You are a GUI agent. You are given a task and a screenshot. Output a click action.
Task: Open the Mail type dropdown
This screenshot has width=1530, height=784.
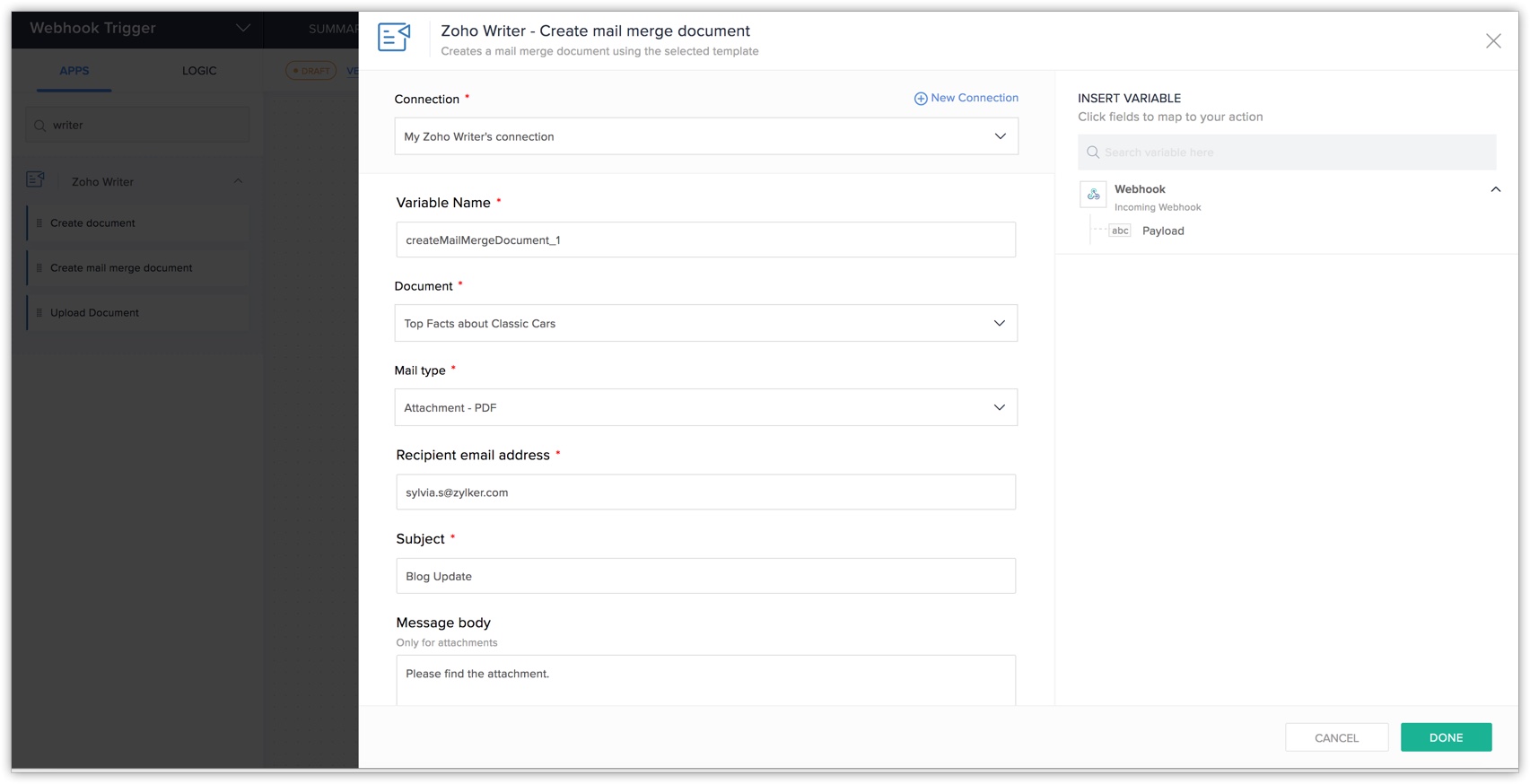coord(706,407)
